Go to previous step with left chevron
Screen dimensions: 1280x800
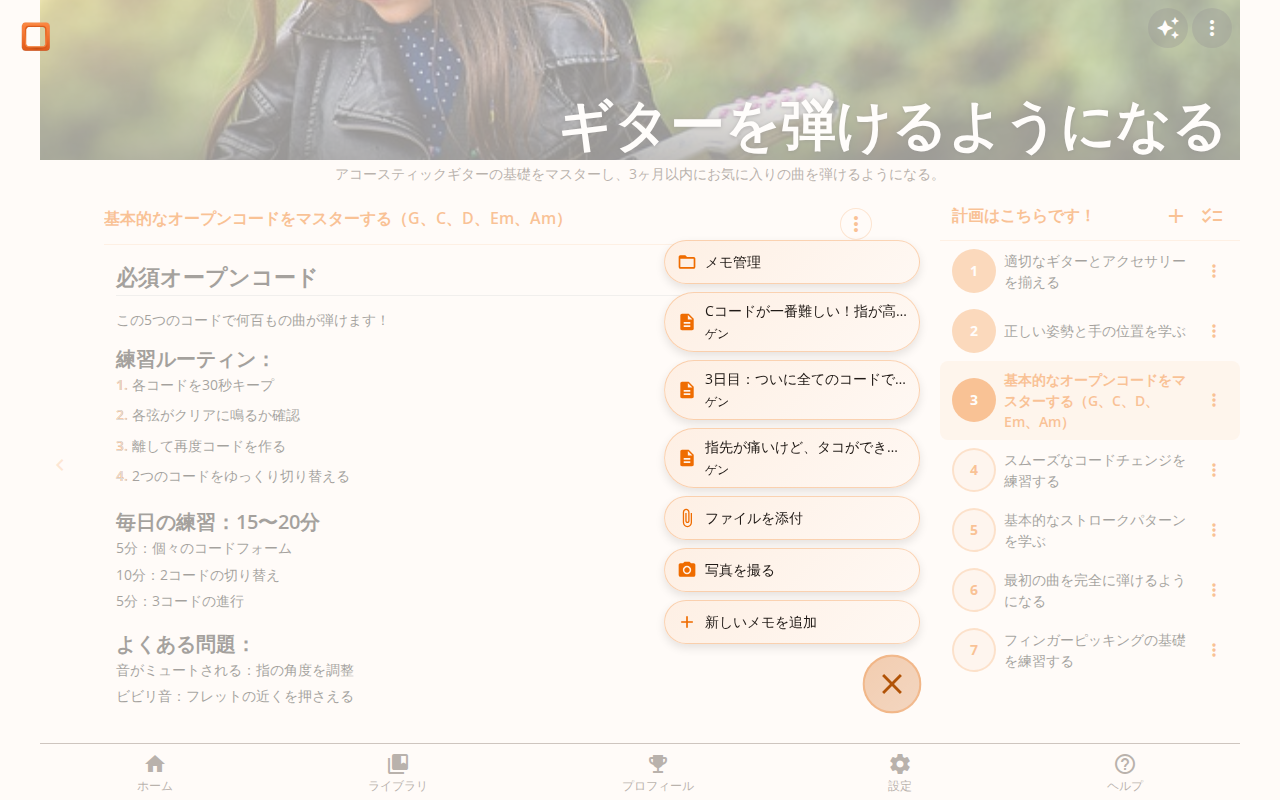point(60,465)
